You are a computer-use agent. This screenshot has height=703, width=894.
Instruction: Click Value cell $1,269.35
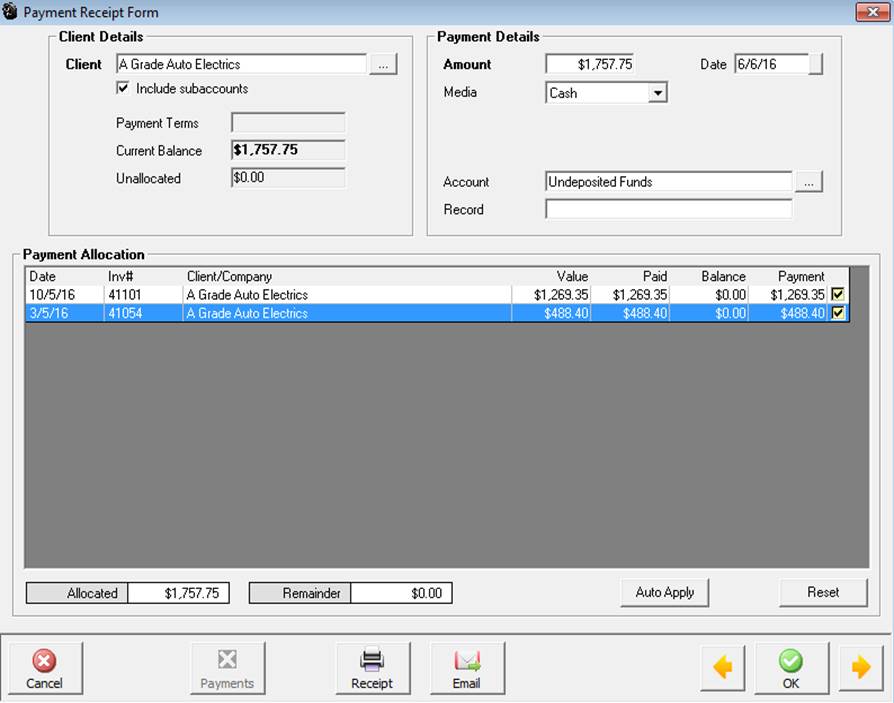coord(551,294)
